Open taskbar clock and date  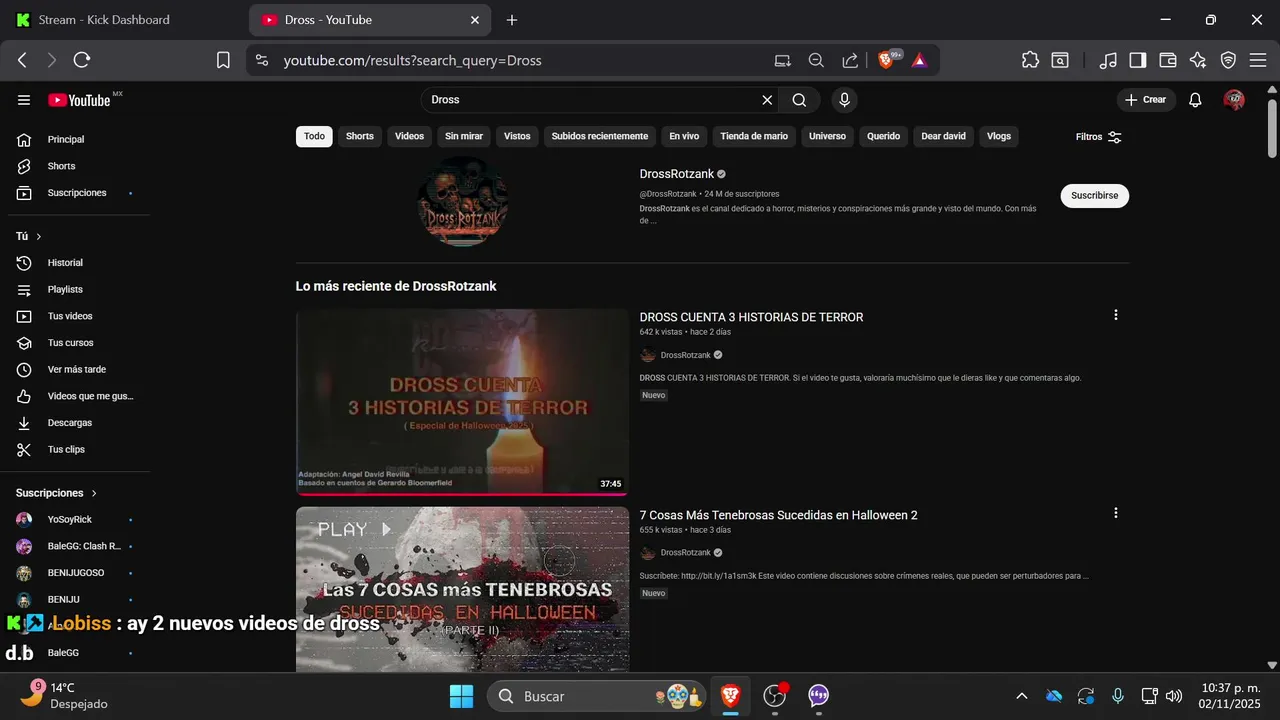click(1229, 696)
